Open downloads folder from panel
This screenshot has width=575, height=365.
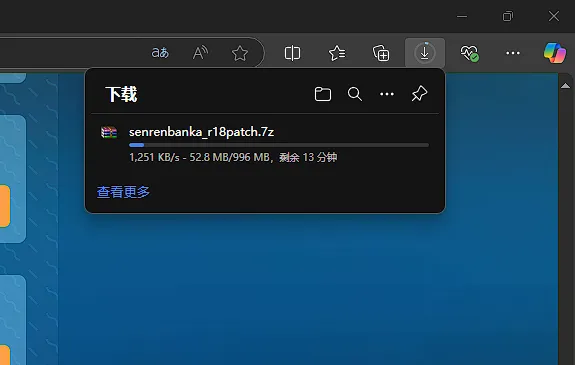(323, 94)
